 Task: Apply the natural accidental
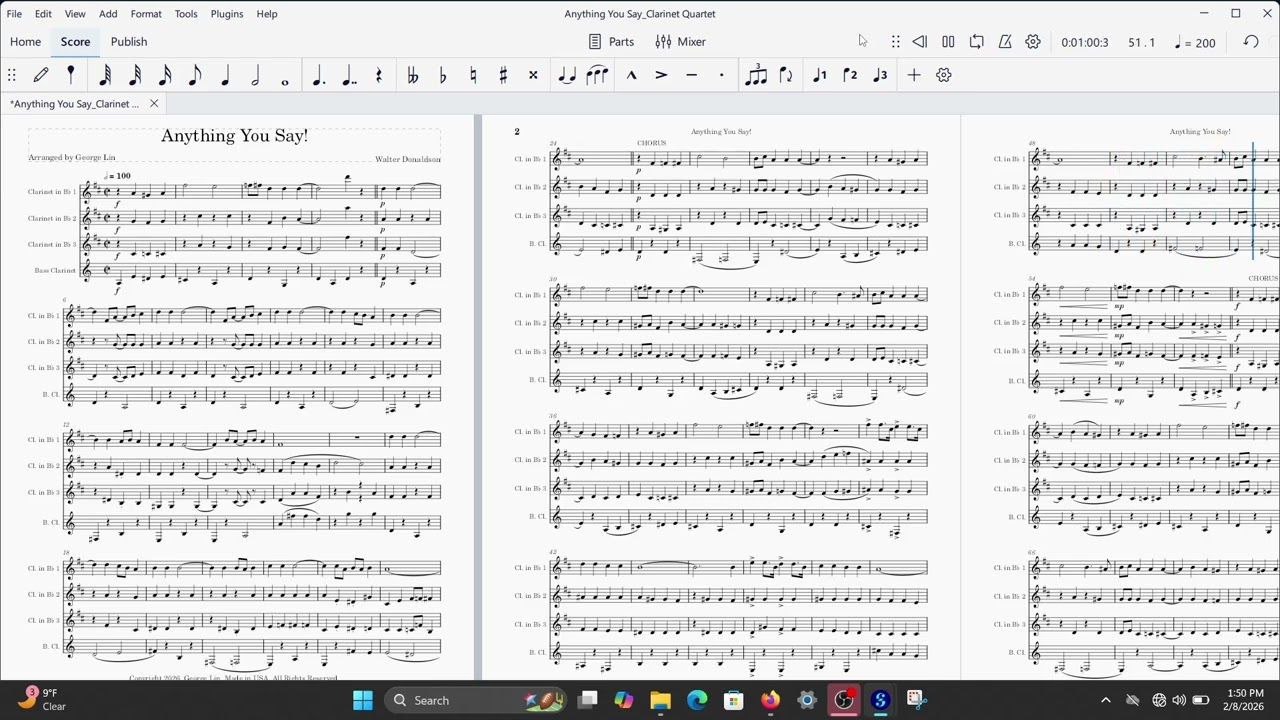[472, 75]
